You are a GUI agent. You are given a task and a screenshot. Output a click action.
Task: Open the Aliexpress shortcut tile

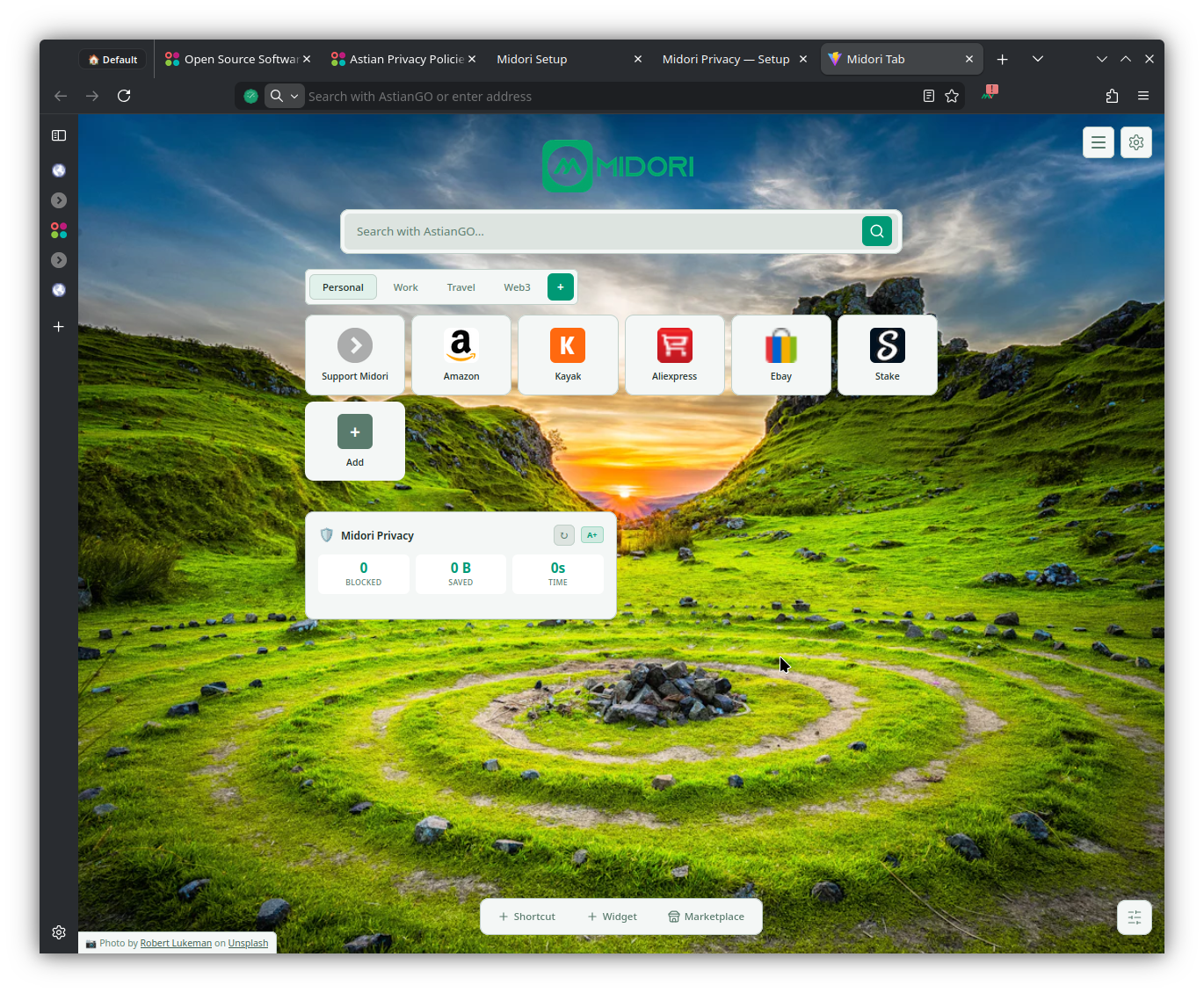pos(674,355)
